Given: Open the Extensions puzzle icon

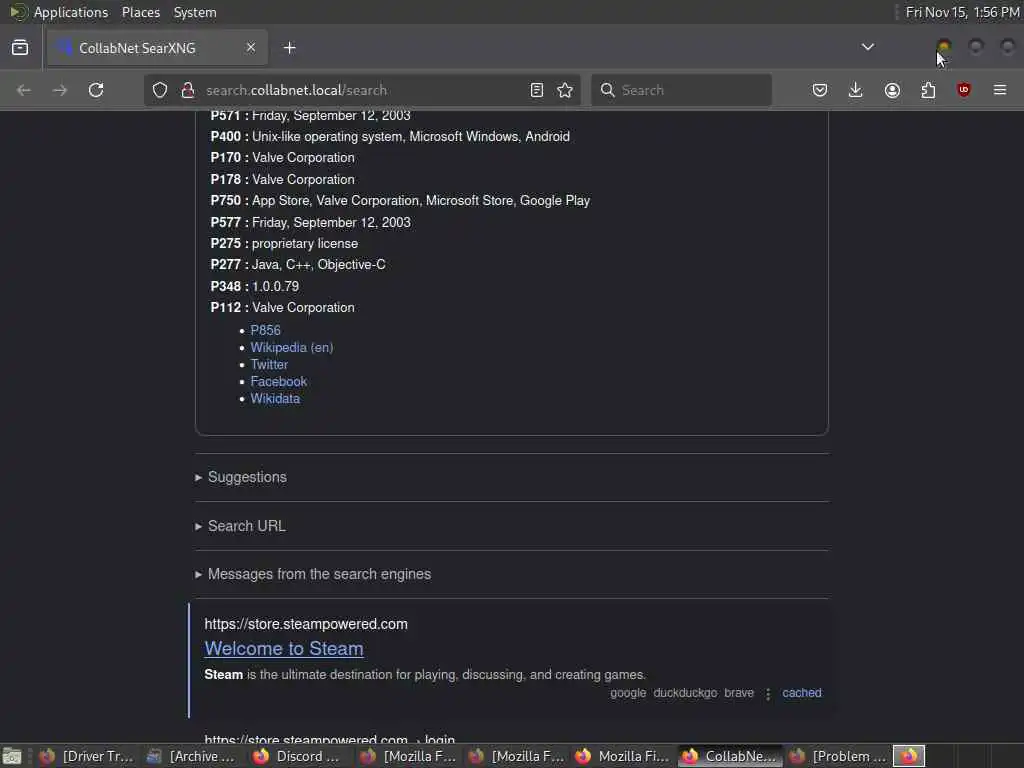Looking at the screenshot, I should [x=928, y=90].
